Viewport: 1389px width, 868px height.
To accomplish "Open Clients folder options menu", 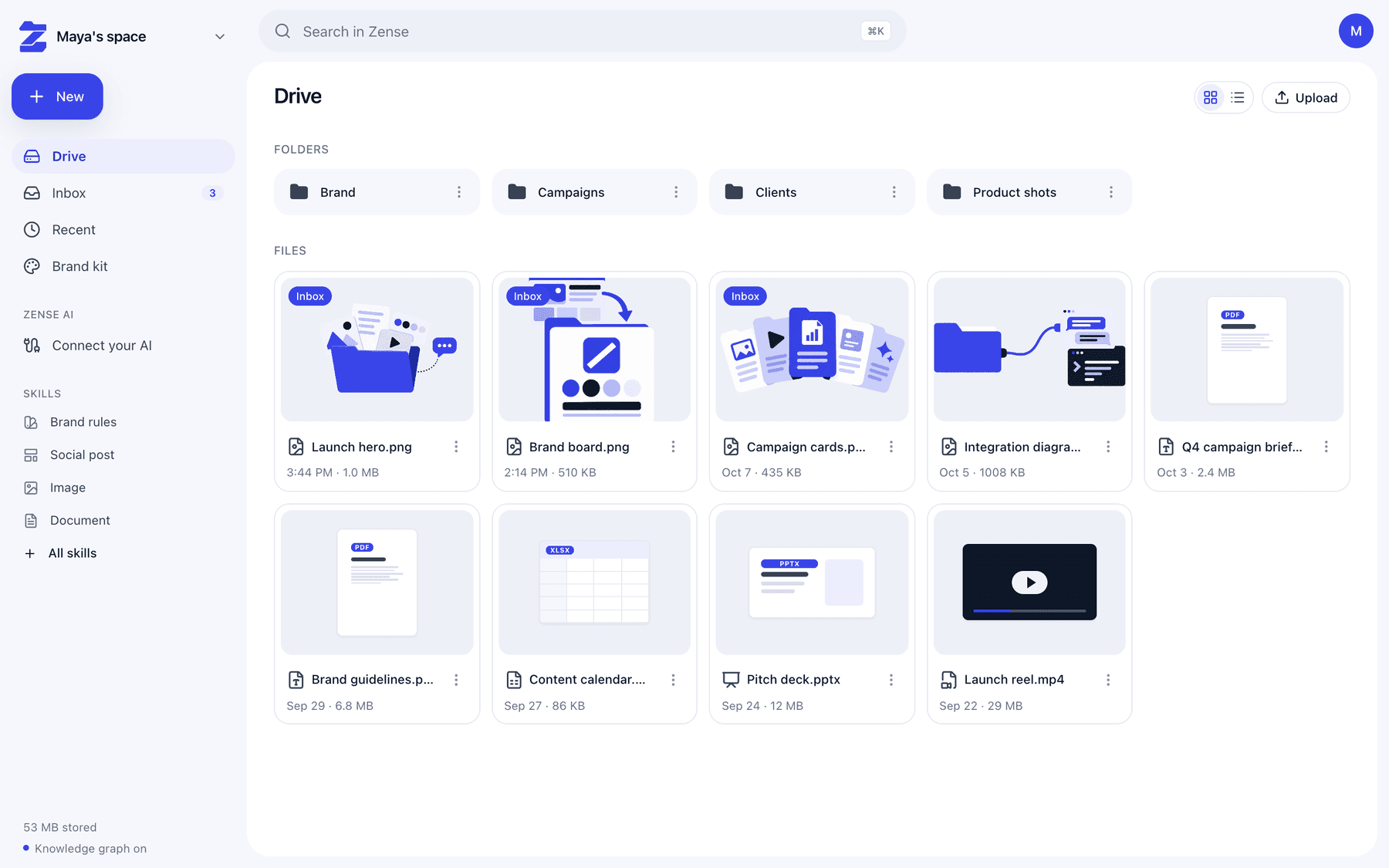I will point(894,192).
